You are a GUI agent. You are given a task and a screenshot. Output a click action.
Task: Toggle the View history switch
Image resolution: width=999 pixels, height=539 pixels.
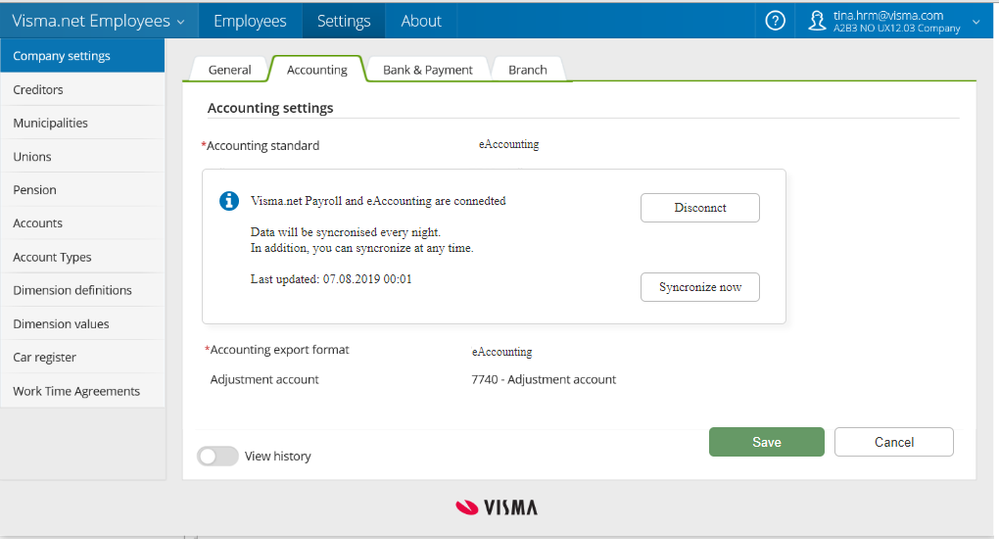click(217, 456)
